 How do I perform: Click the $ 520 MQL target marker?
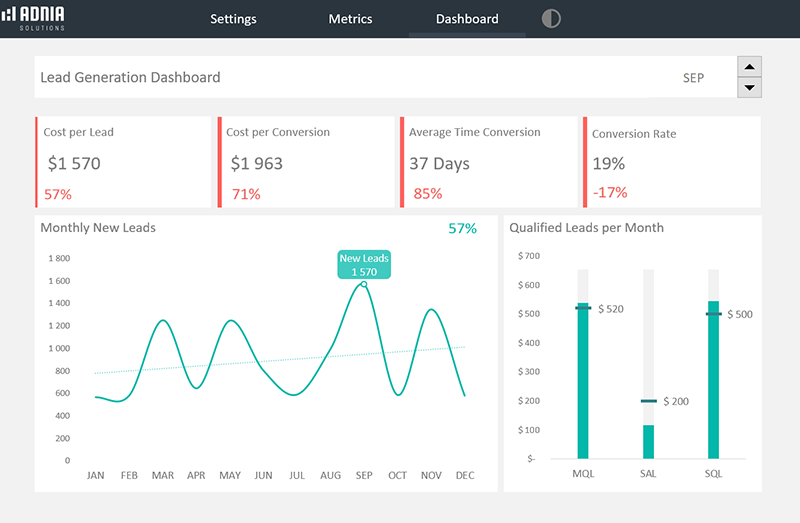[583, 308]
